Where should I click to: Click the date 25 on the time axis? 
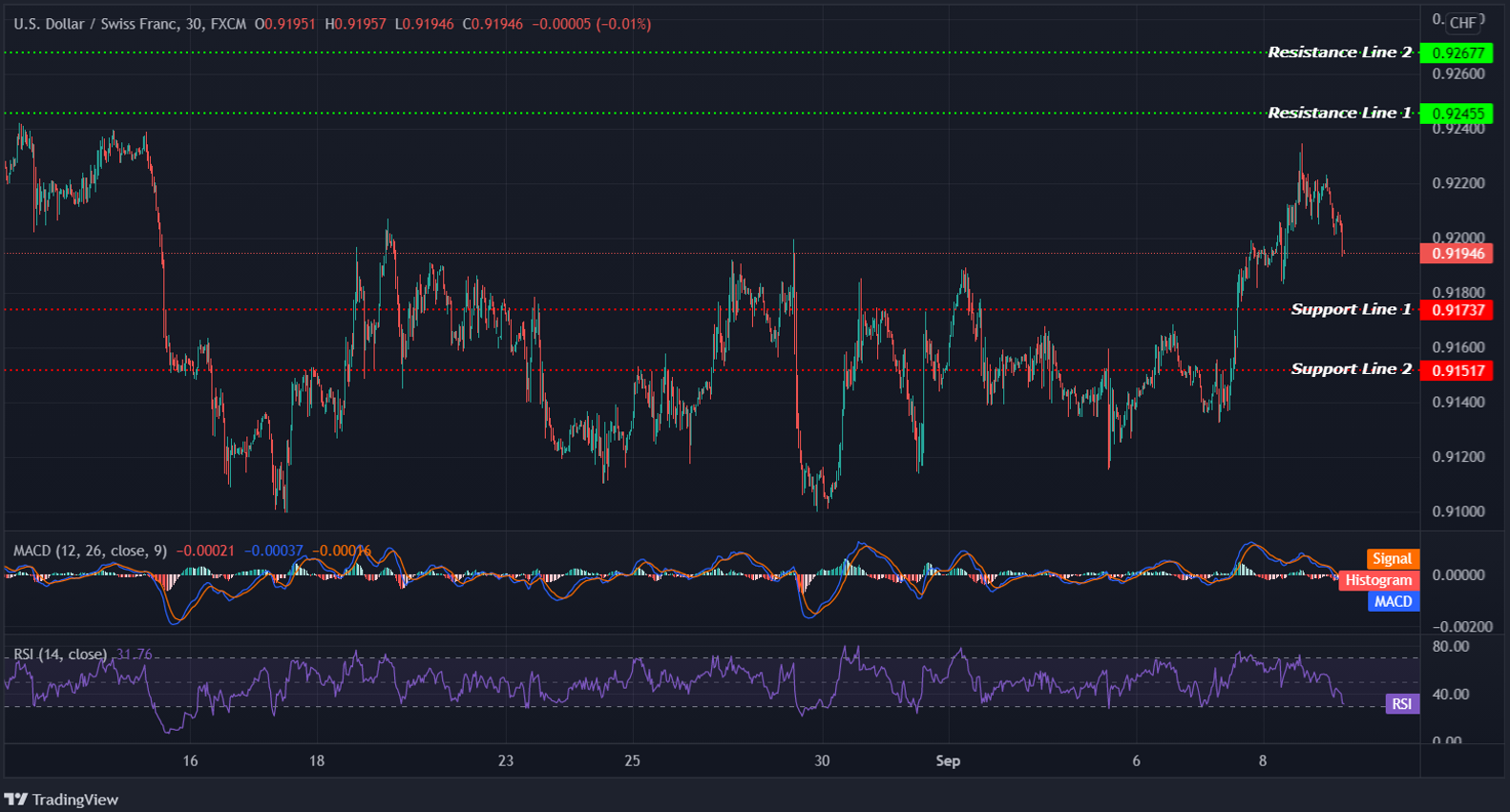[632, 760]
